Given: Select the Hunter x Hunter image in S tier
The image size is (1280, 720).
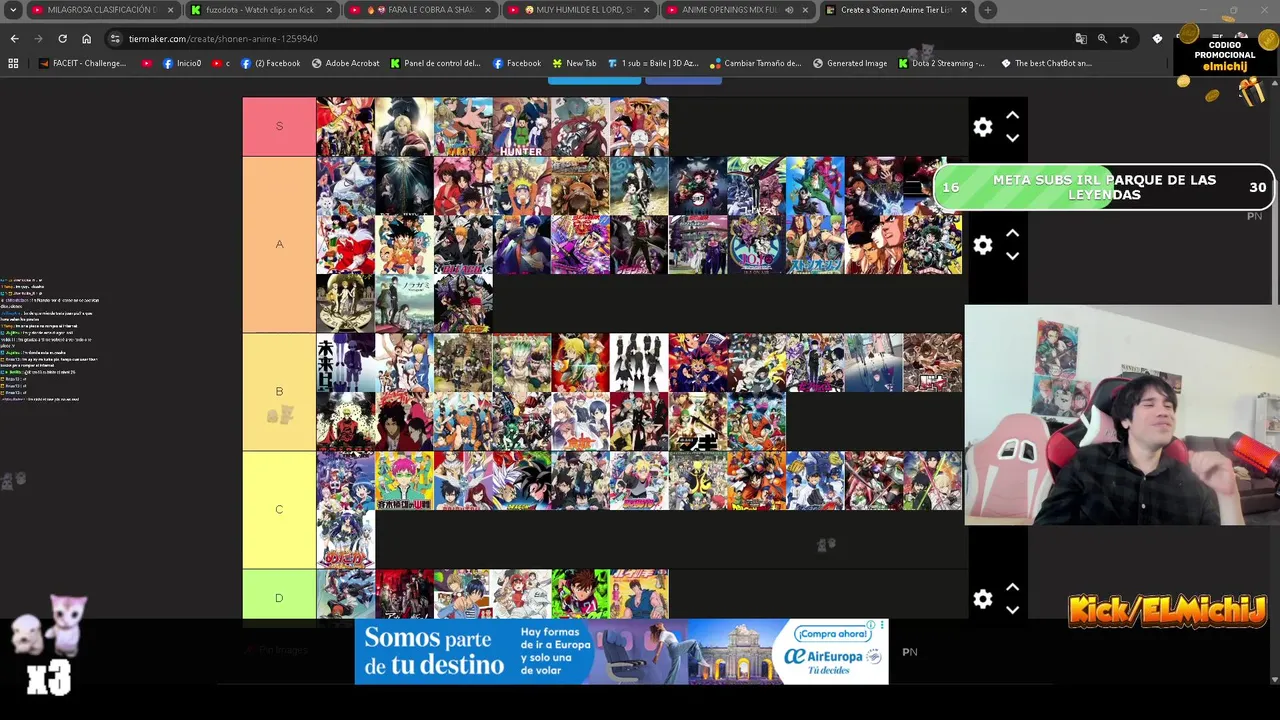Looking at the screenshot, I should (521, 127).
